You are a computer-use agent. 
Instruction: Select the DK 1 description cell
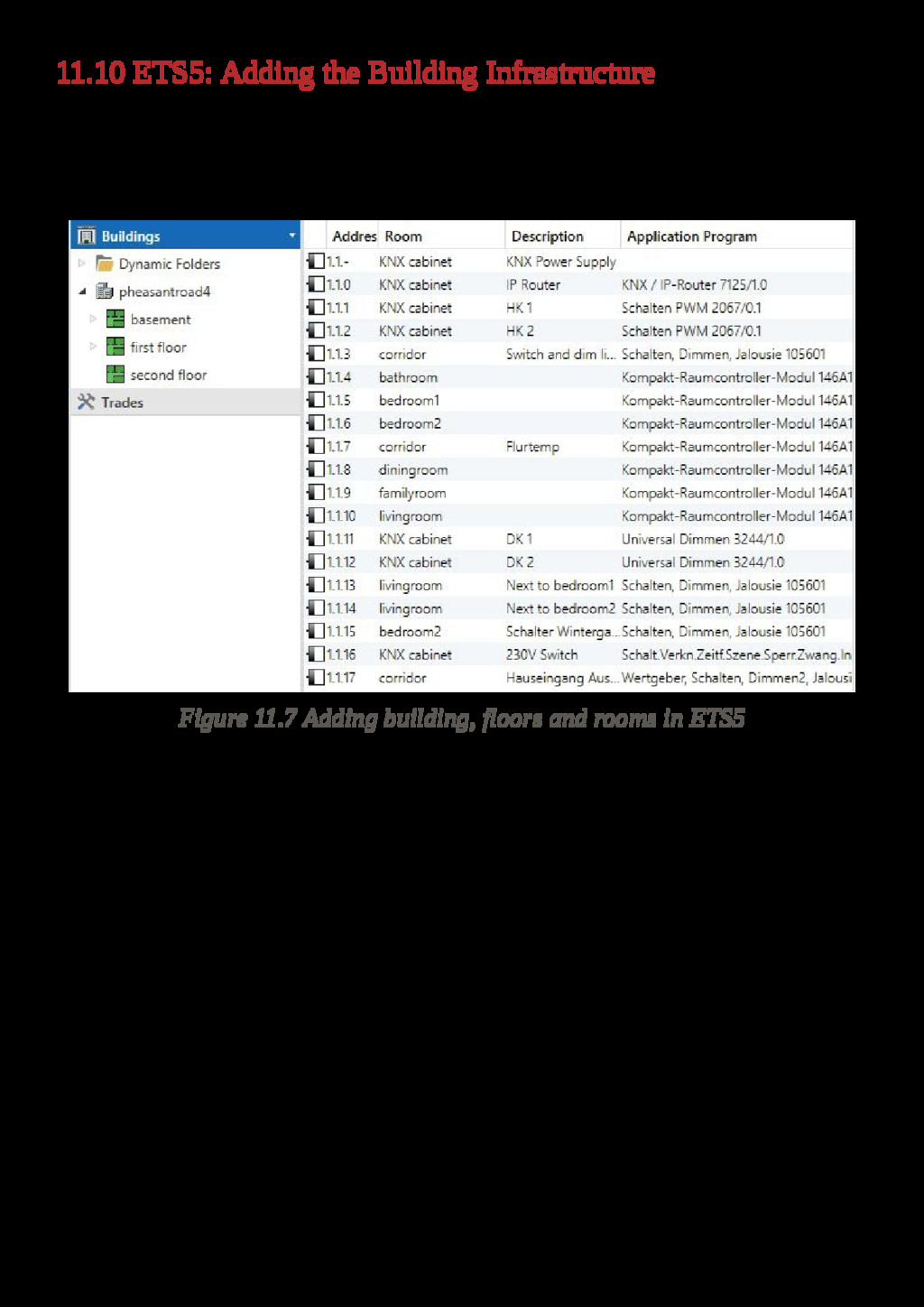(519, 539)
